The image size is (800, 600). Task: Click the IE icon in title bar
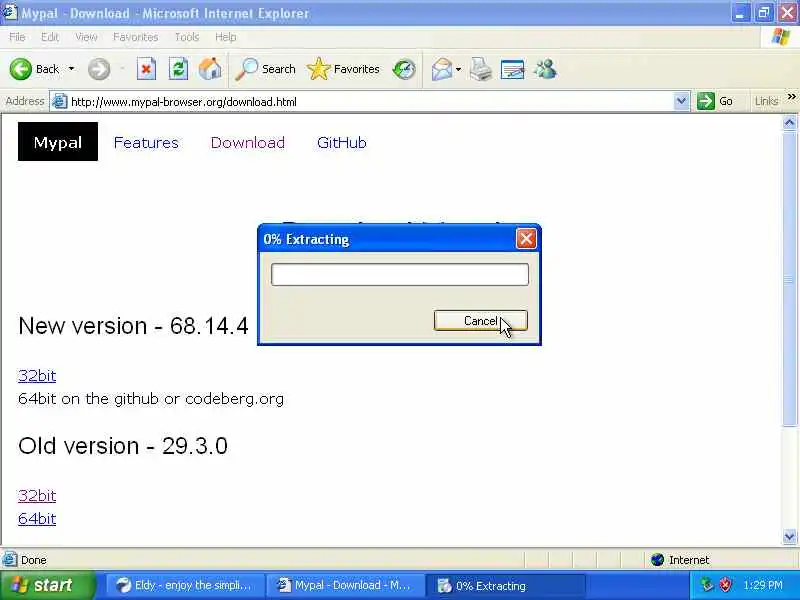point(9,12)
